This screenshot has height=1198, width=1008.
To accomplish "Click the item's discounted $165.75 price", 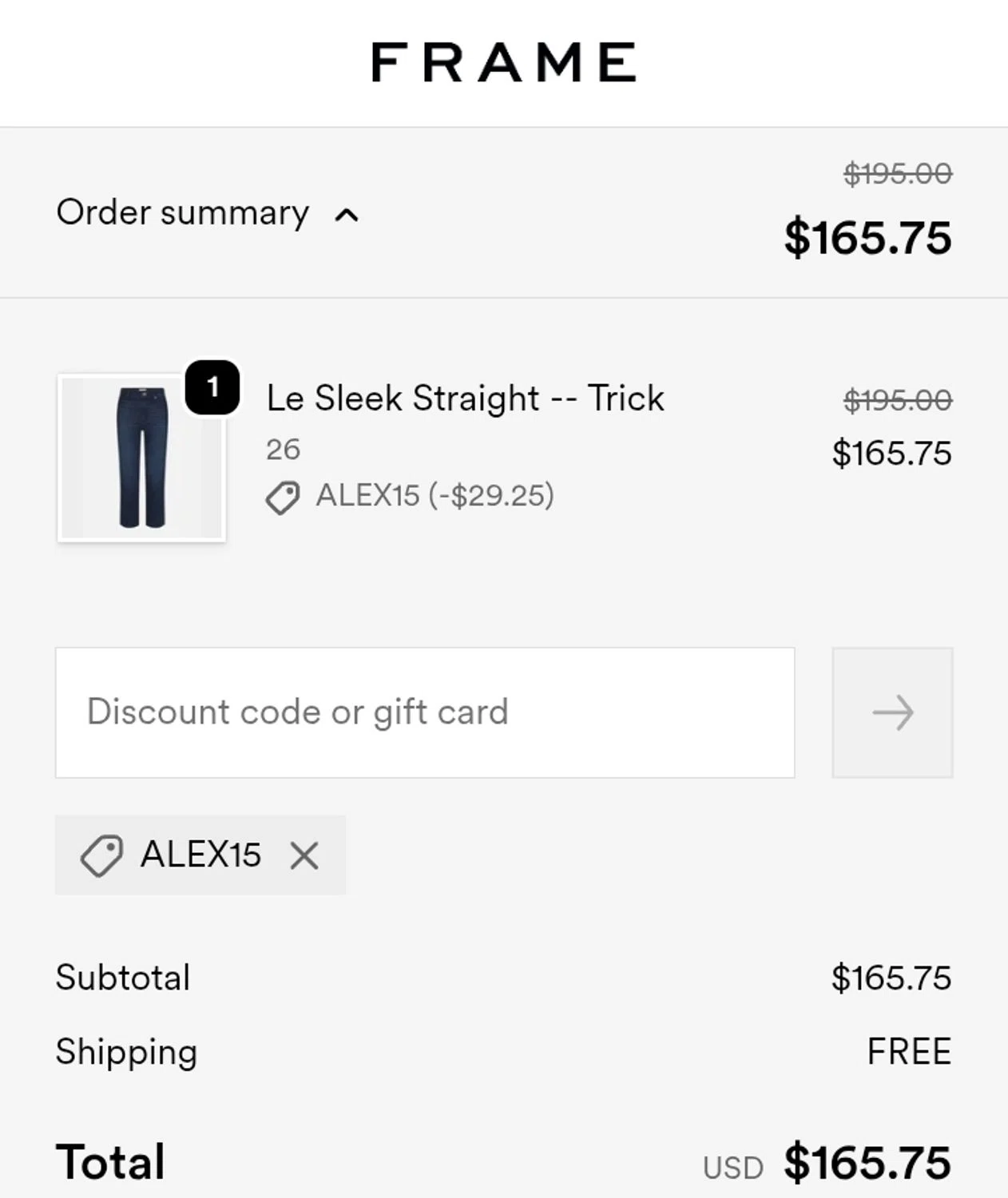I will tap(891, 453).
